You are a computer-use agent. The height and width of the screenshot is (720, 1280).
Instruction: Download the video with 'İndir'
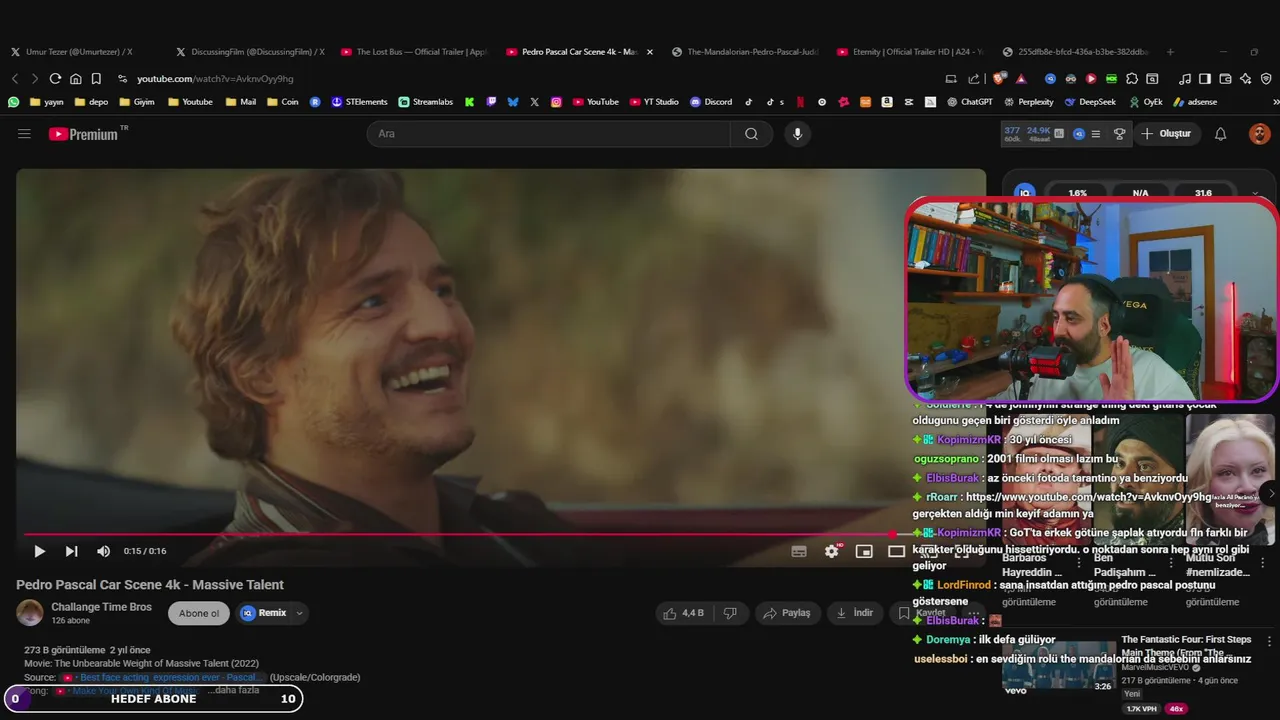855,613
